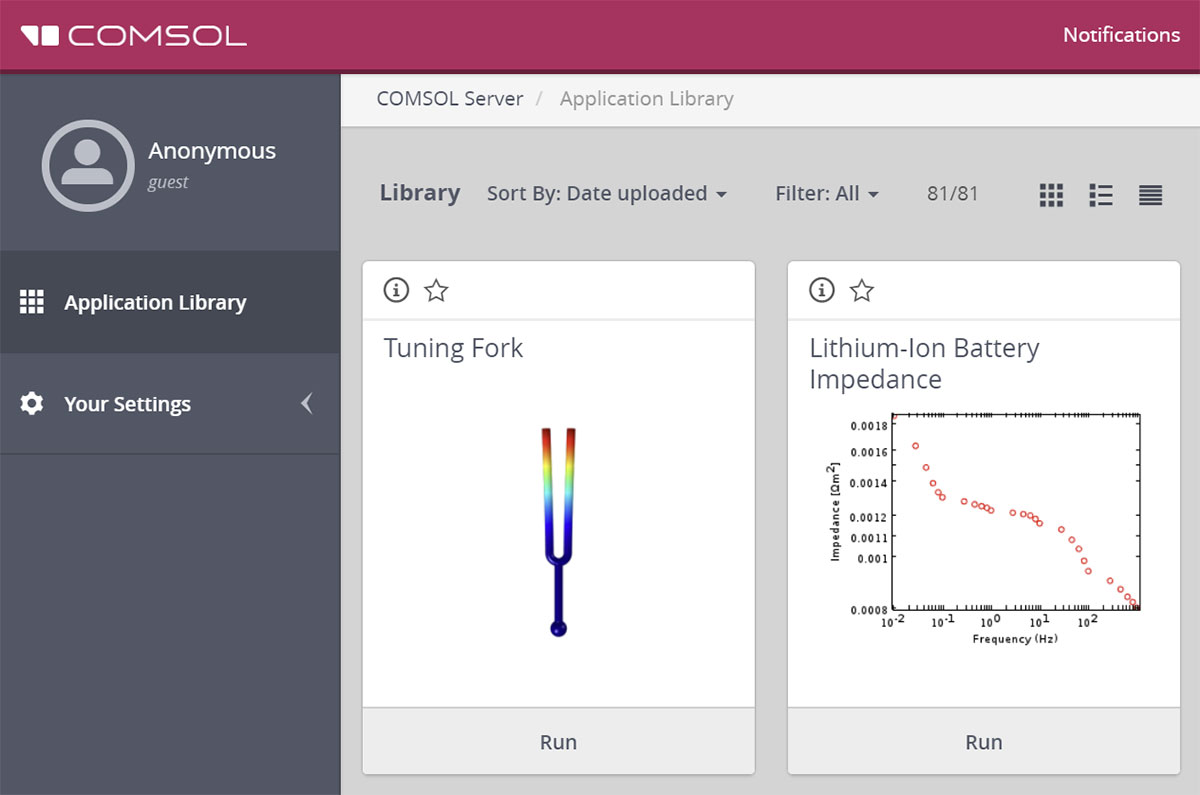Viewport: 1200px width, 795px height.
Task: Select Application Library in the sidebar
Action: click(x=155, y=303)
